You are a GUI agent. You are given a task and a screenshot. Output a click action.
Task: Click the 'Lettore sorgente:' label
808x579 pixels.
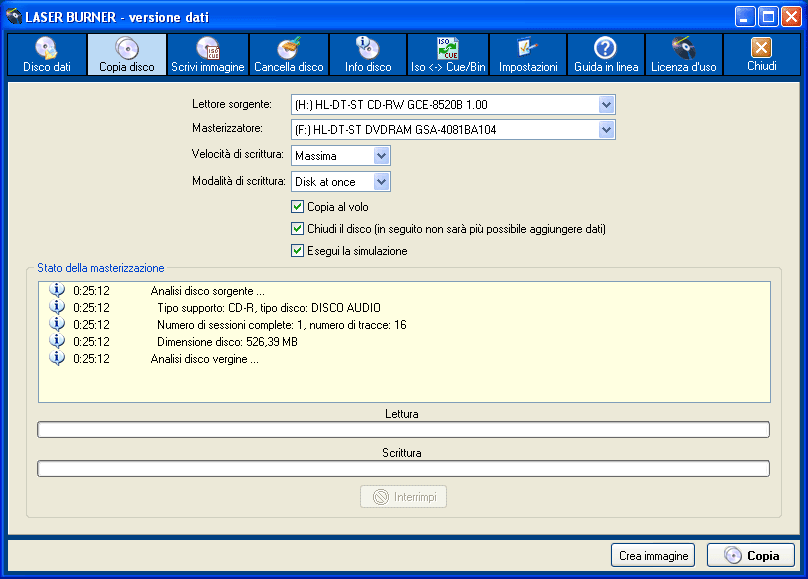click(232, 104)
